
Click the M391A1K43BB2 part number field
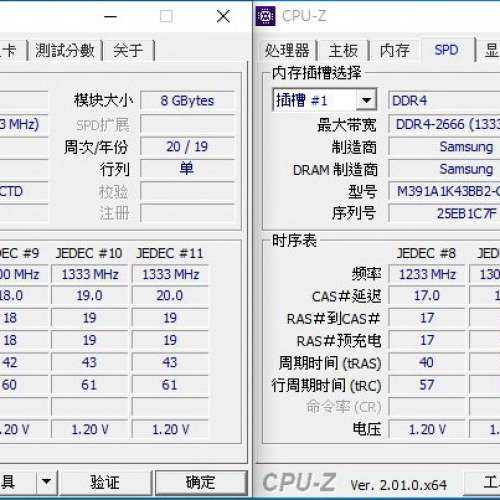coord(444,191)
